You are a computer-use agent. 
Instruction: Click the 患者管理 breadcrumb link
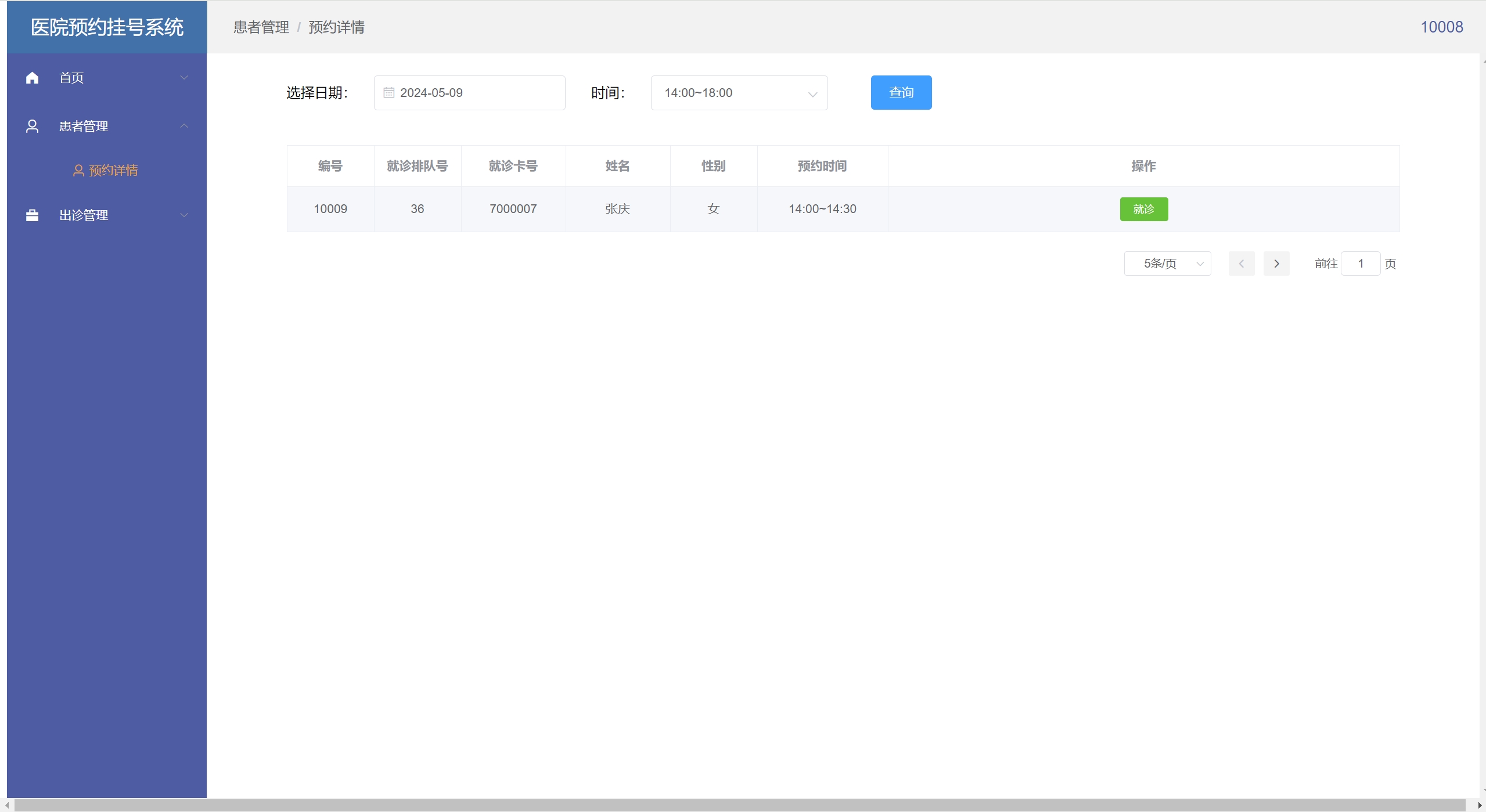(261, 27)
